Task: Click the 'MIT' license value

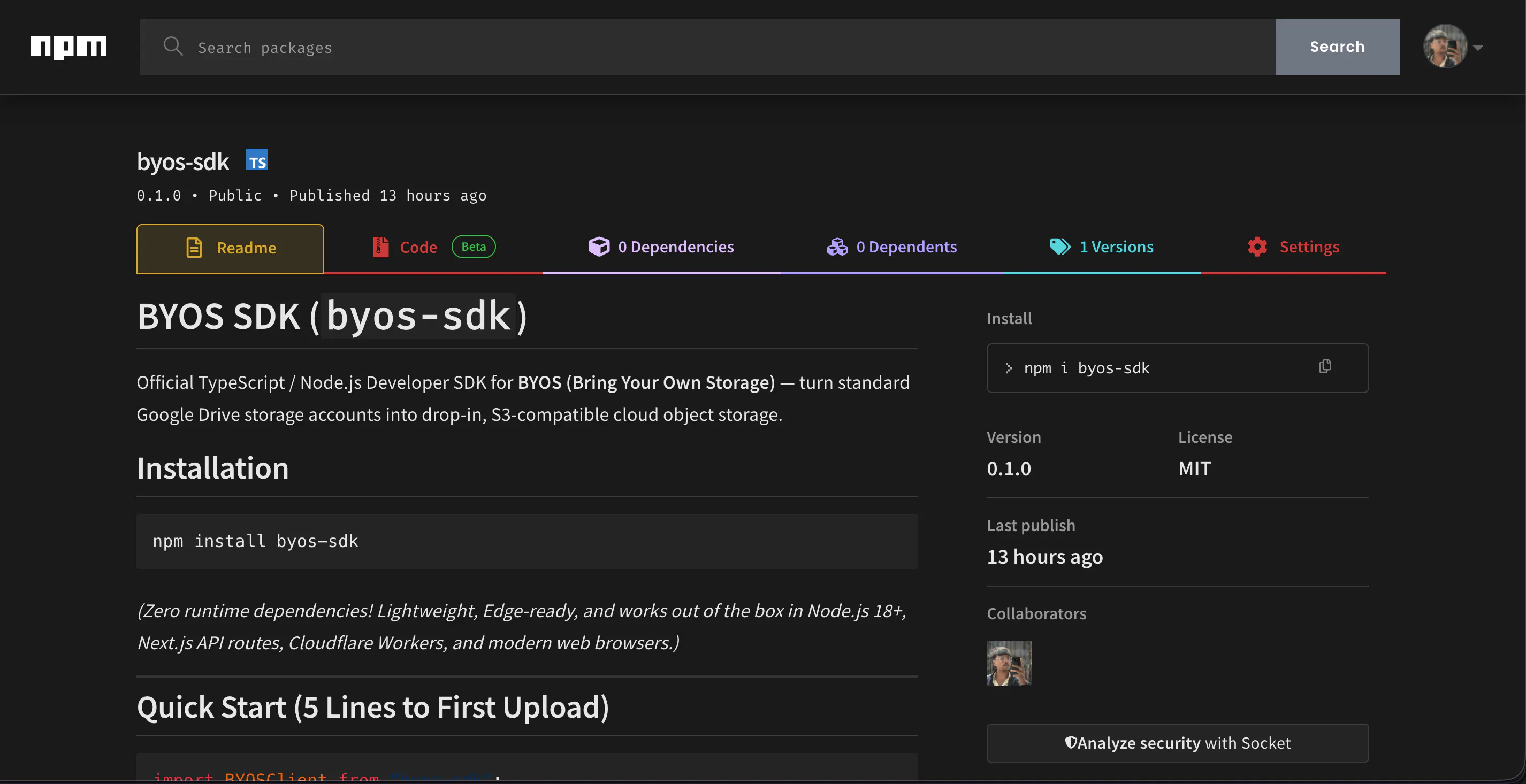Action: coord(1194,468)
